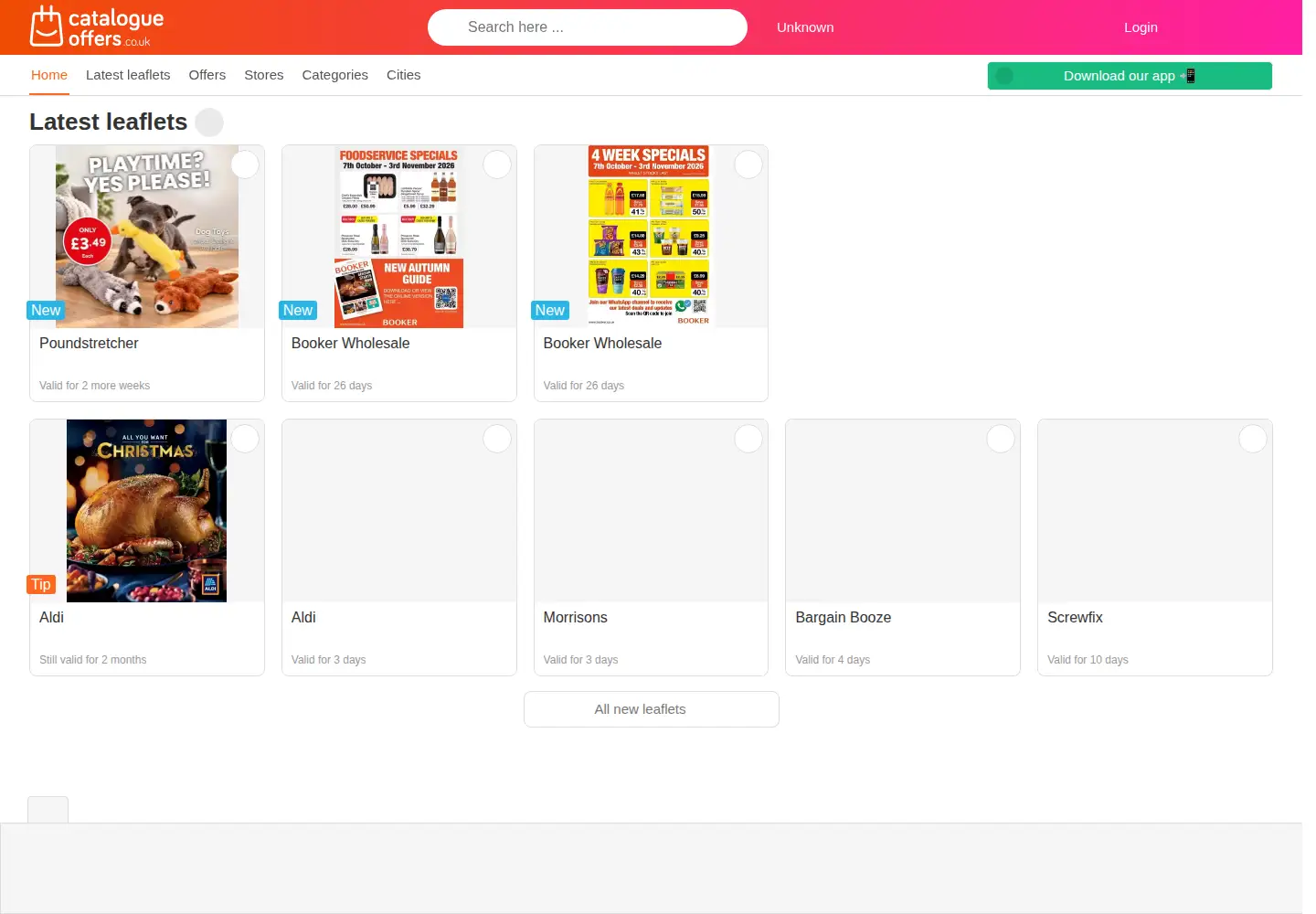This screenshot has height=914, width=1316.
Task: Click the Valid for 4 days text
Action: click(x=833, y=660)
